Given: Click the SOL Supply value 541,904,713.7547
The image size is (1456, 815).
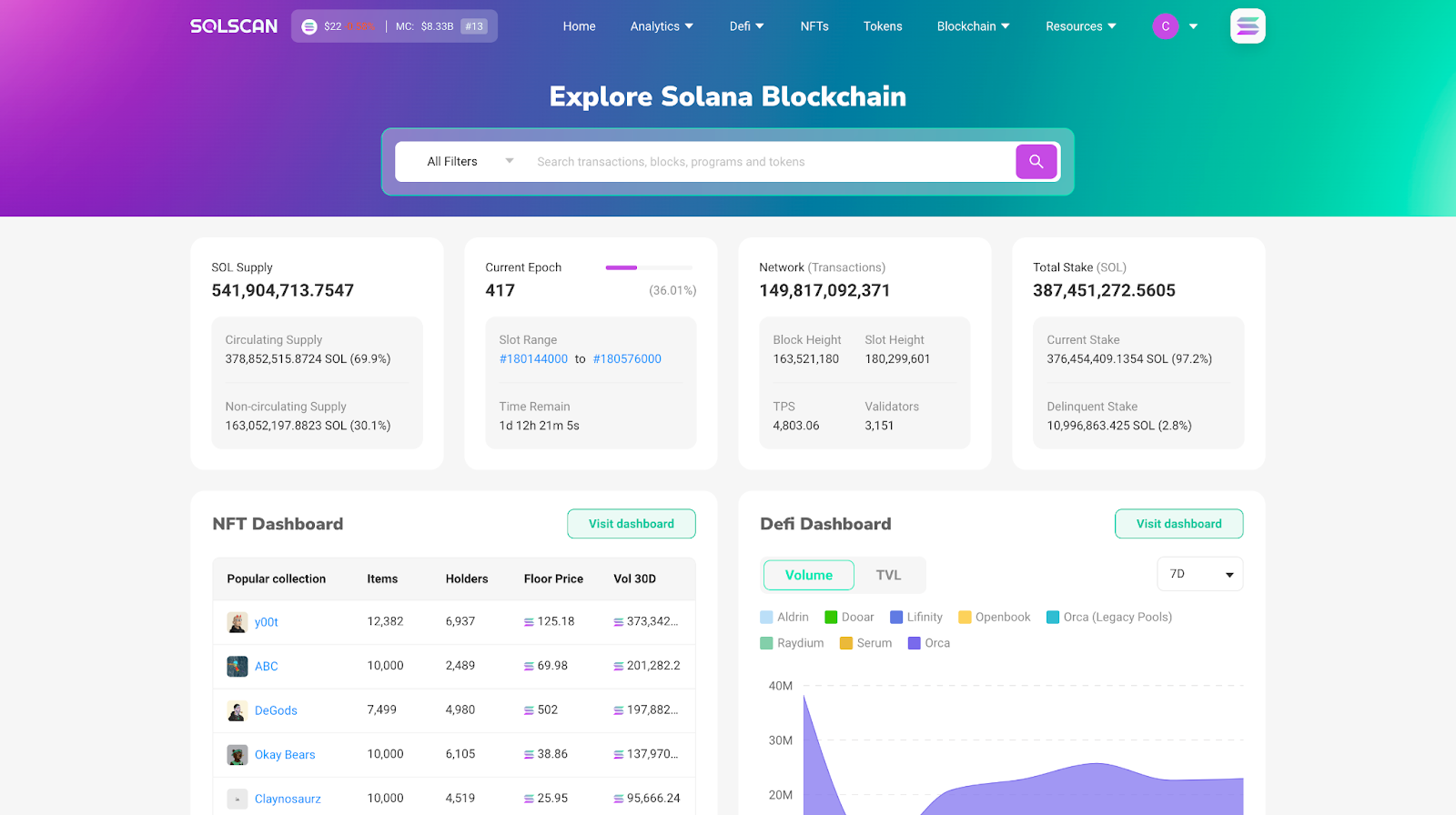Looking at the screenshot, I should click(x=283, y=290).
